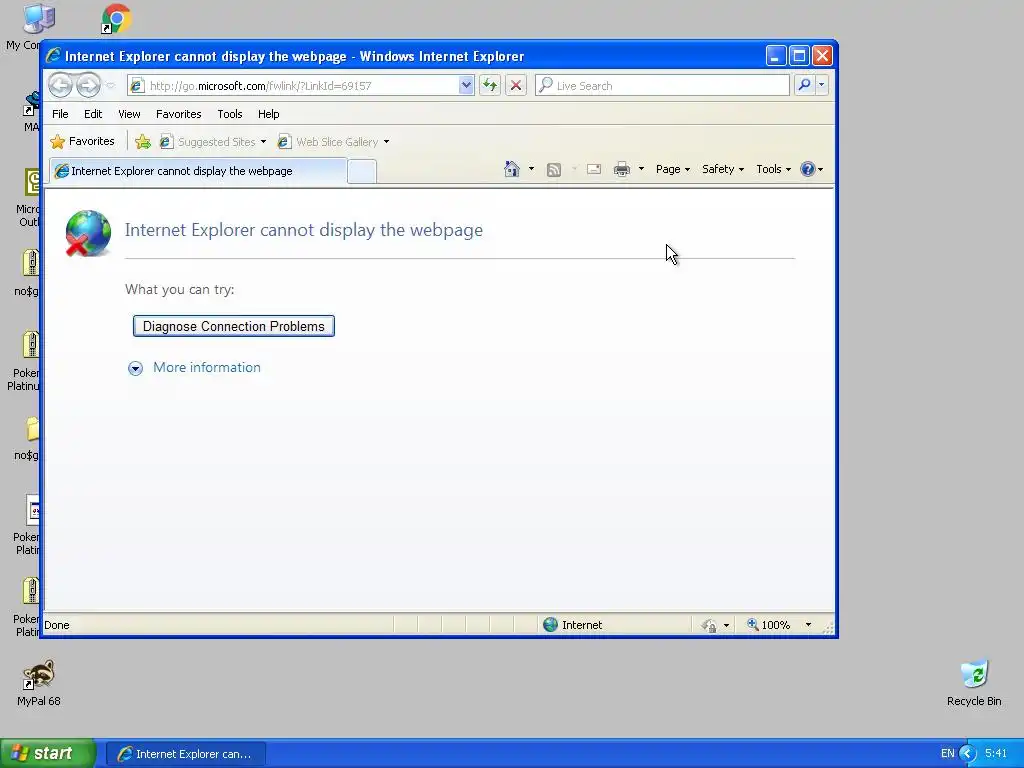
Task: Open Web Slice Gallery link
Action: 328,142
